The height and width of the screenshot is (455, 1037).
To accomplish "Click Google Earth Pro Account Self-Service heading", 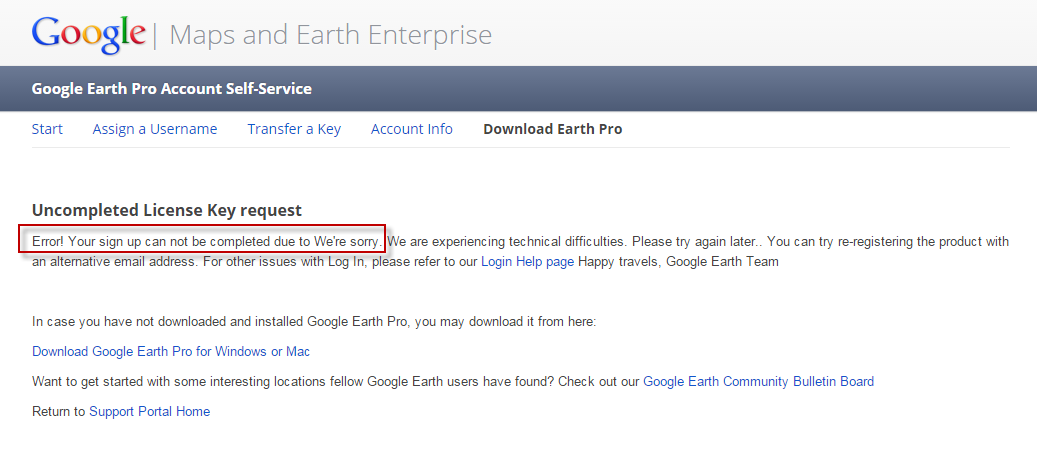I will pos(171,89).
